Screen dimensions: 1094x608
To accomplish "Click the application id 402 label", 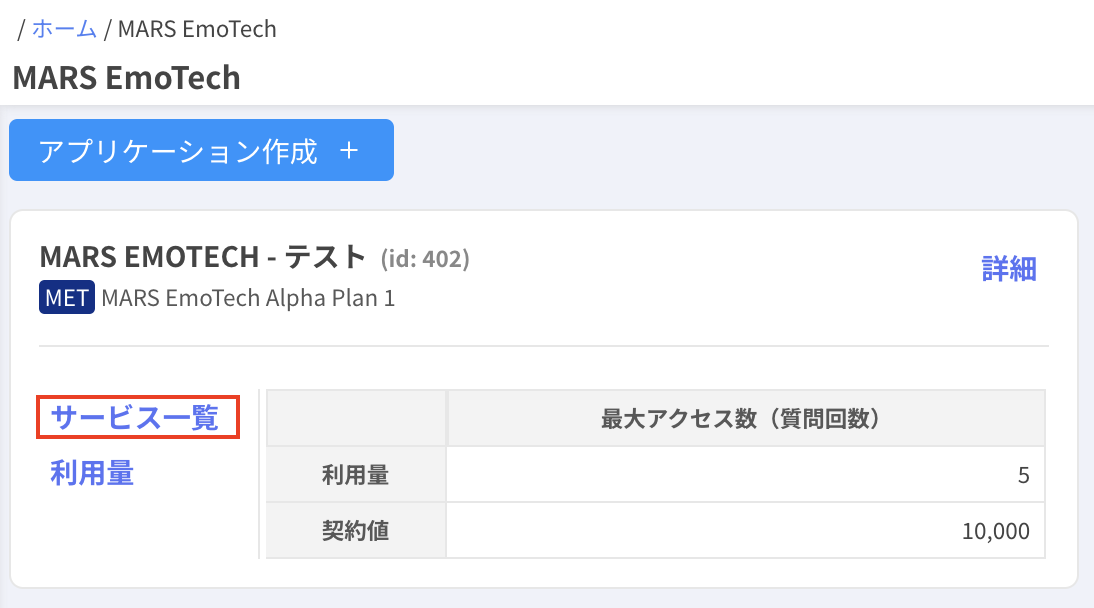I will (x=425, y=259).
